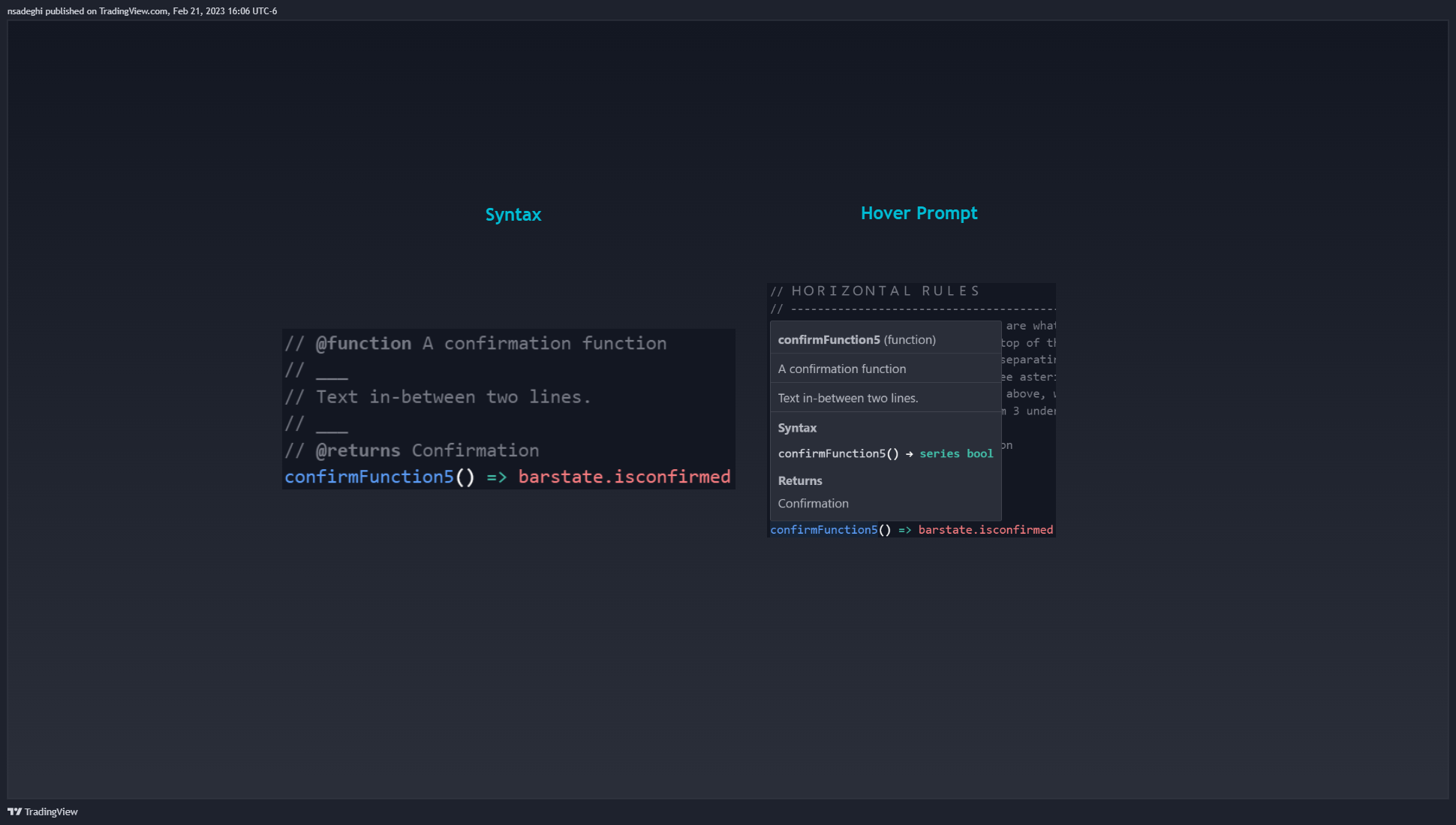
Task: Click 'Confirmation' text under Returns
Action: pos(814,503)
